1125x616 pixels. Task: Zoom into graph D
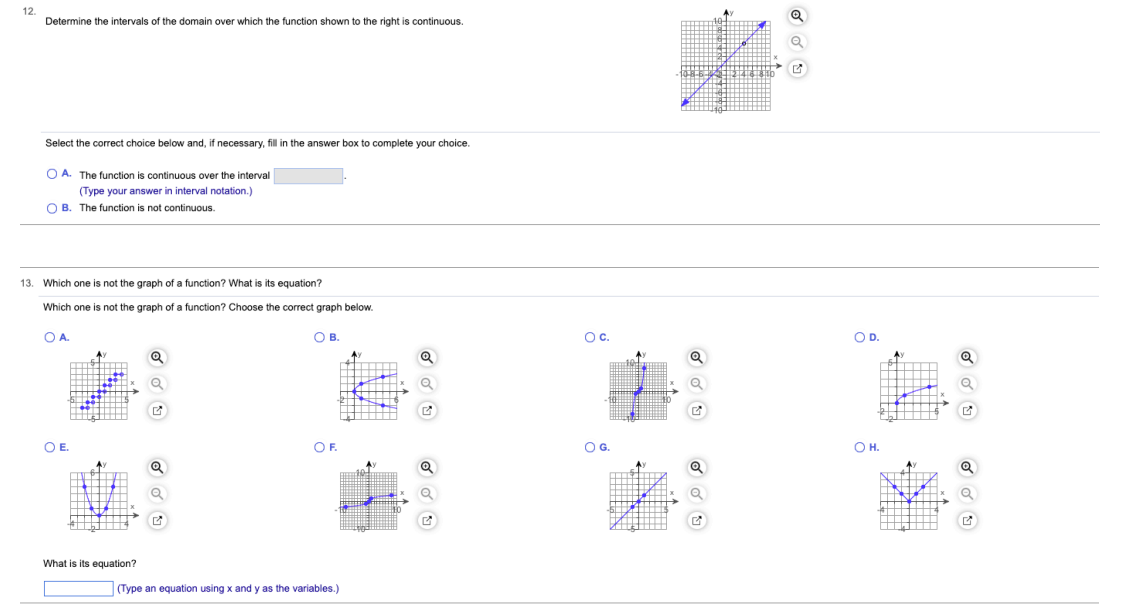(965, 357)
